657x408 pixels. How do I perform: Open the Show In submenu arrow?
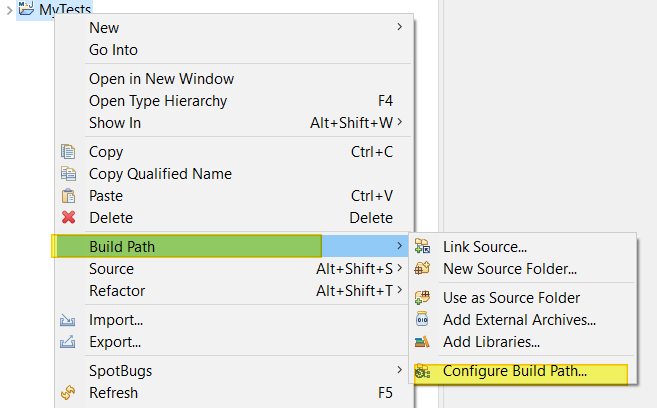400,123
